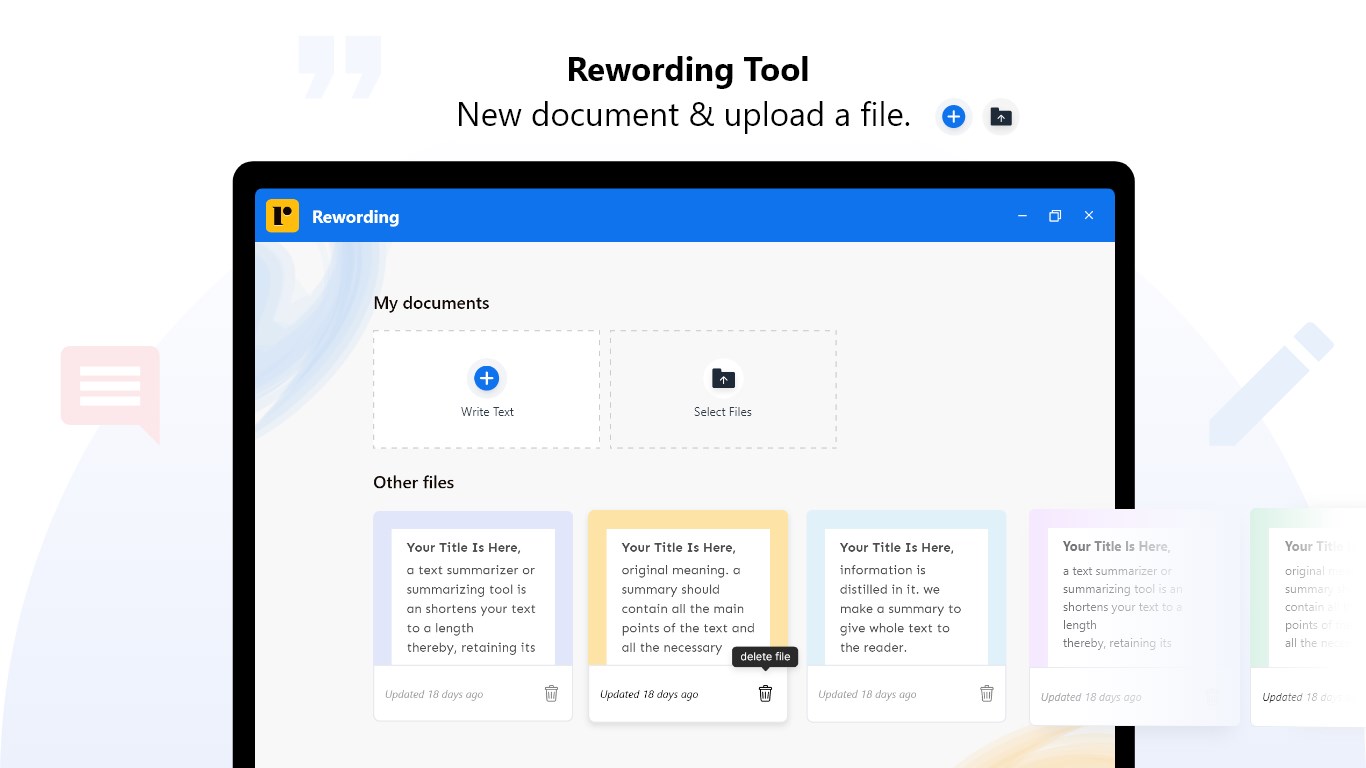Click the 'delete file' tooltip
Image resolution: width=1366 pixels, height=768 pixels.
click(x=765, y=657)
